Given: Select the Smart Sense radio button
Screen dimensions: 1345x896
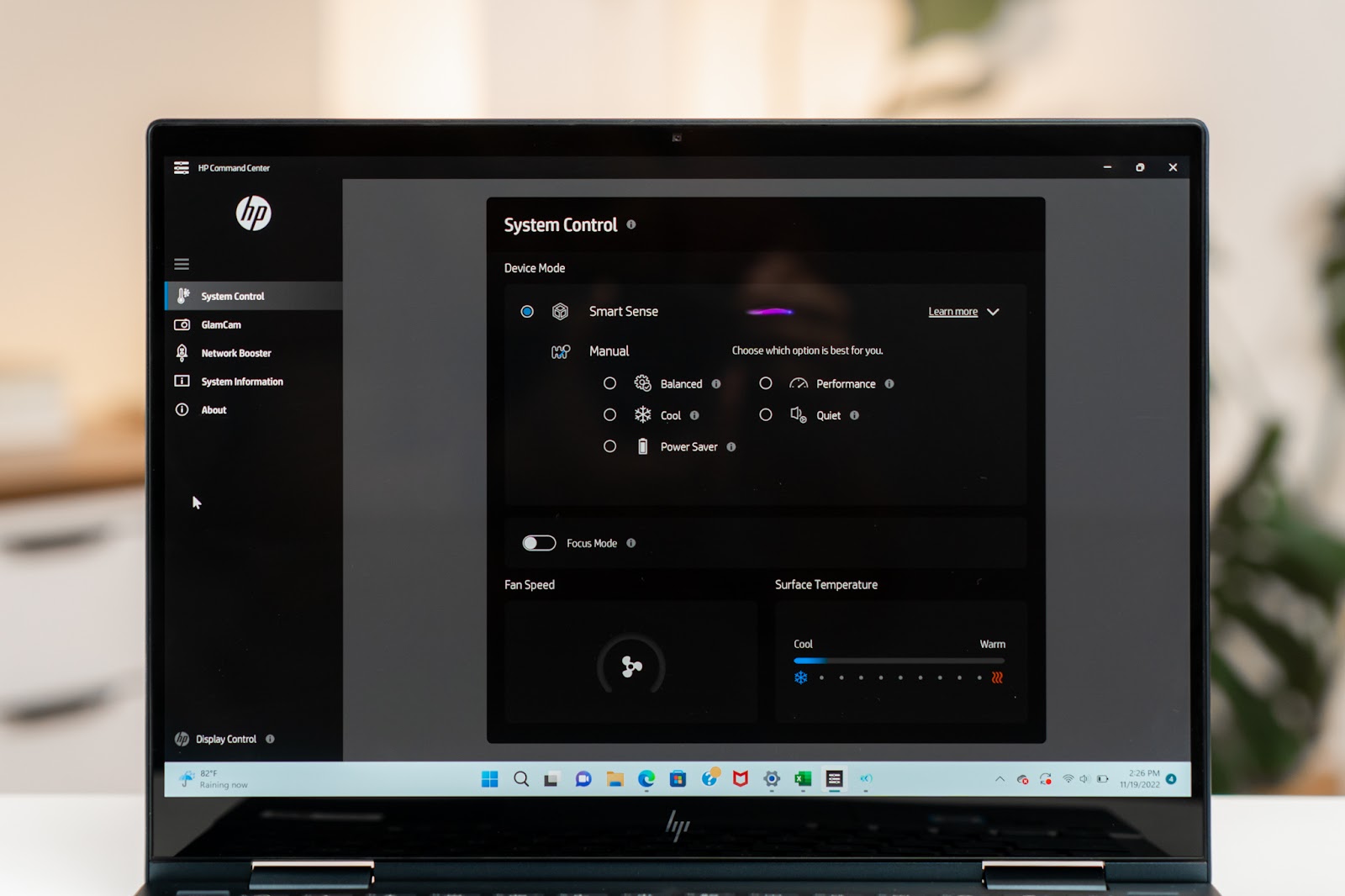Looking at the screenshot, I should point(527,312).
